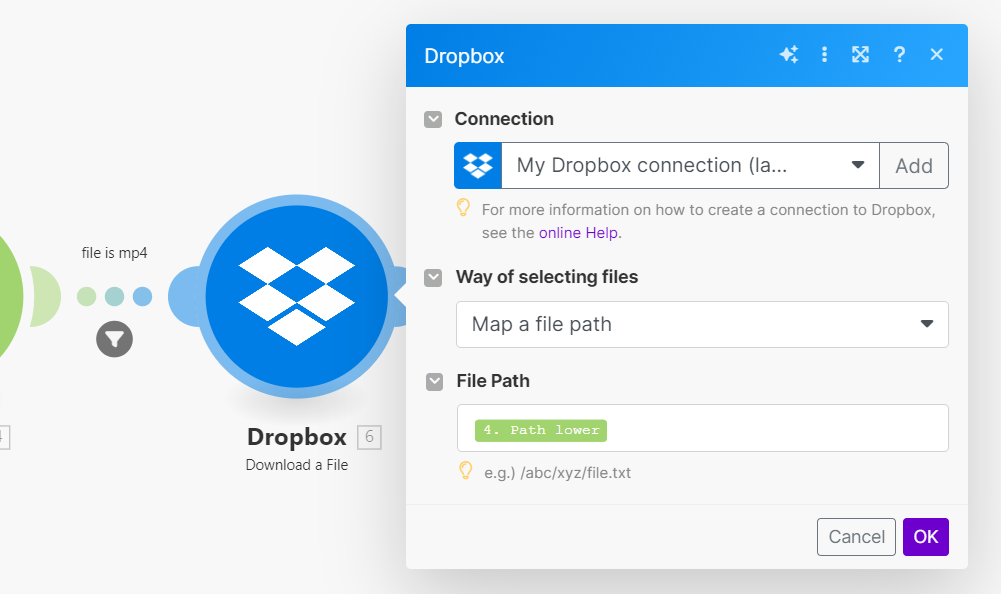Collapse the File Path section
Screen dimensions: 1001x594
click(434, 382)
